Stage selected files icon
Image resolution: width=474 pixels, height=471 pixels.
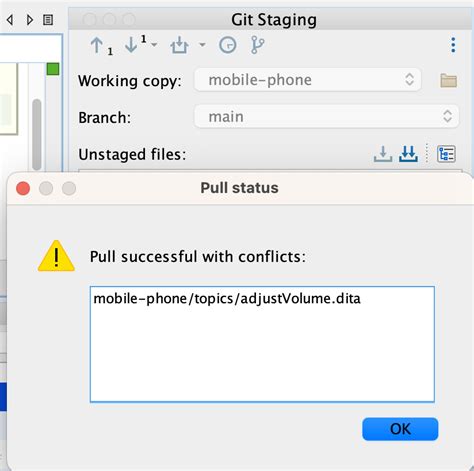383,154
